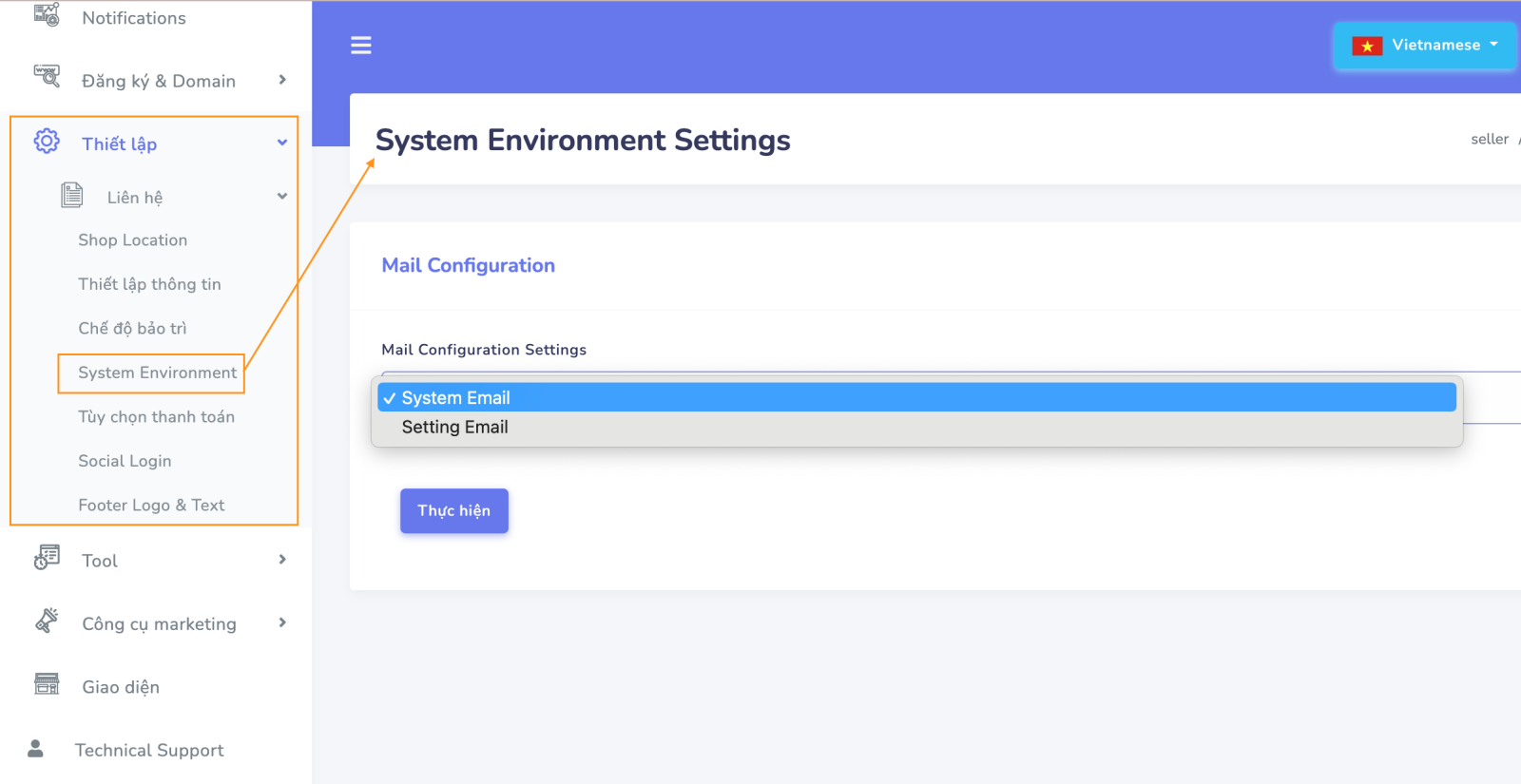The height and width of the screenshot is (784, 1521).
Task: Expand the Công cụ marketing chevron
Action: click(282, 622)
